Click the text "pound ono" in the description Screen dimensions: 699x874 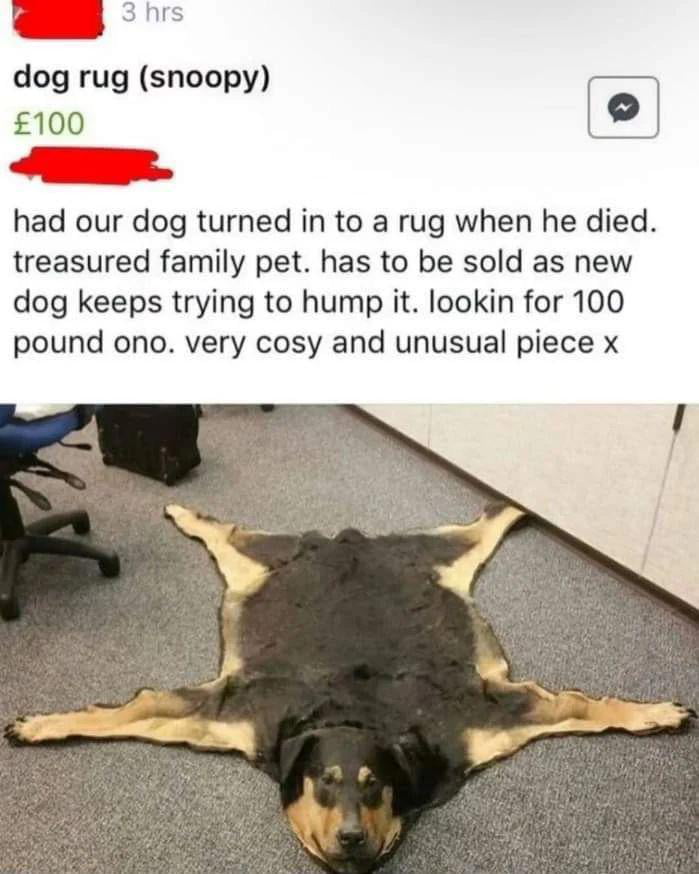point(92,344)
